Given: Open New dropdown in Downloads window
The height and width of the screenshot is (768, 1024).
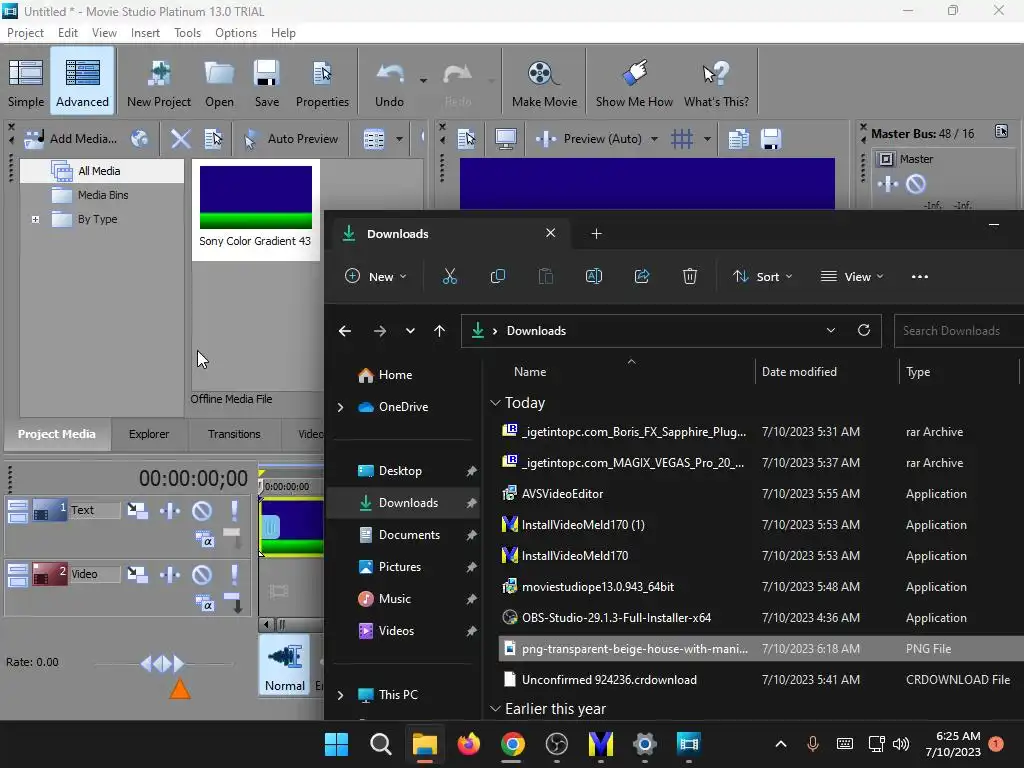Looking at the screenshot, I should [376, 276].
